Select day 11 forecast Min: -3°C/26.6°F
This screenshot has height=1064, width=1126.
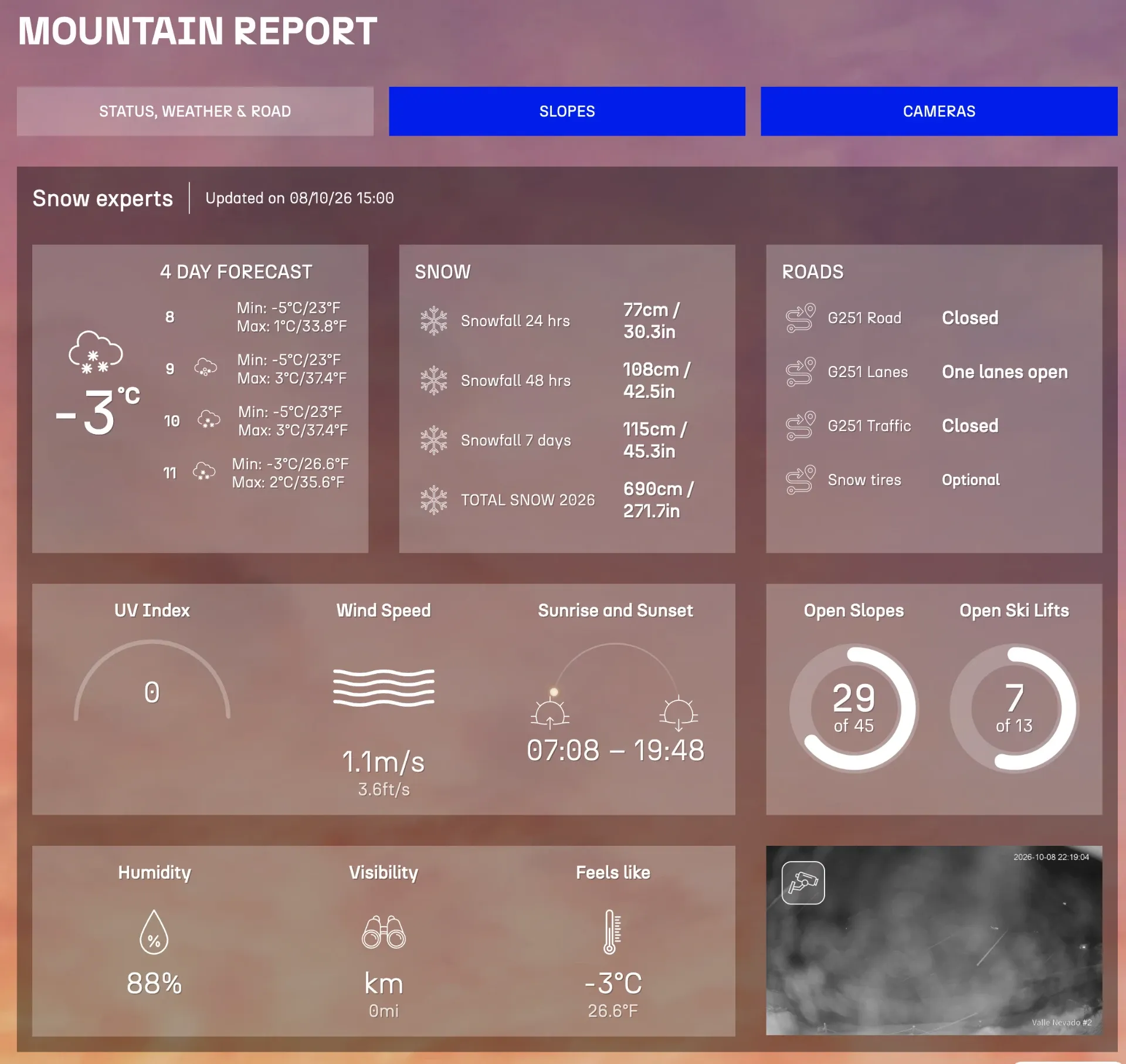pyautogui.click(x=290, y=464)
